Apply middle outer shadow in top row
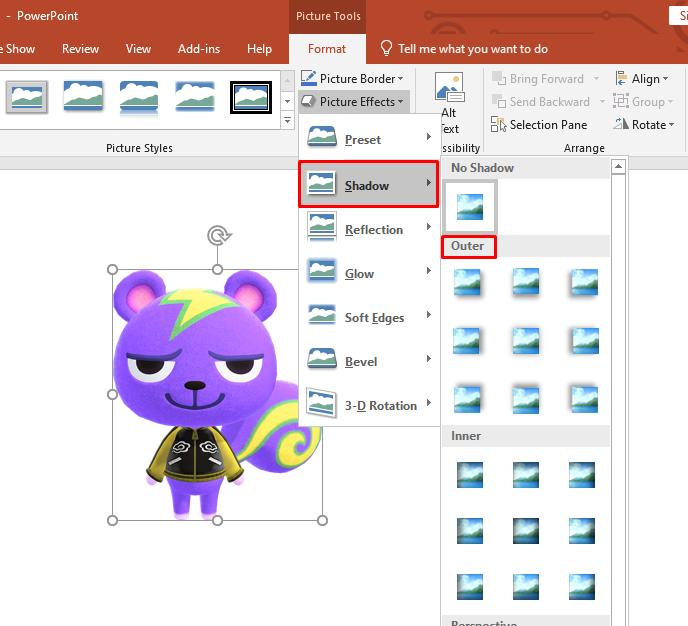 pos(526,283)
